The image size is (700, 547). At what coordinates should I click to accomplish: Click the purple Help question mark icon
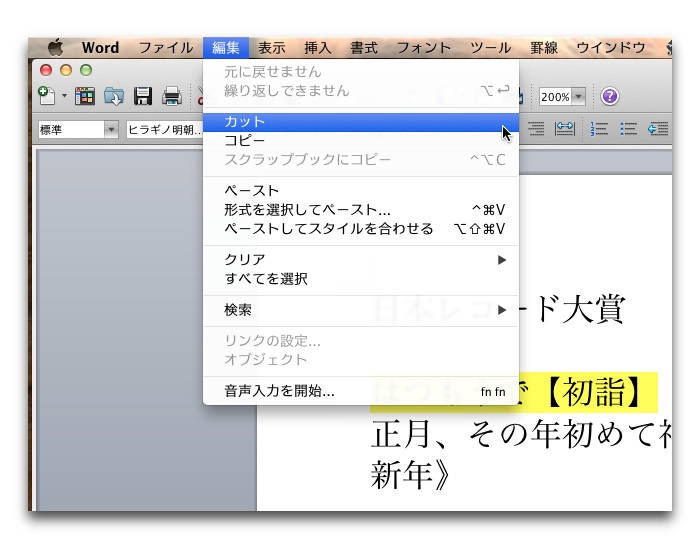(609, 96)
